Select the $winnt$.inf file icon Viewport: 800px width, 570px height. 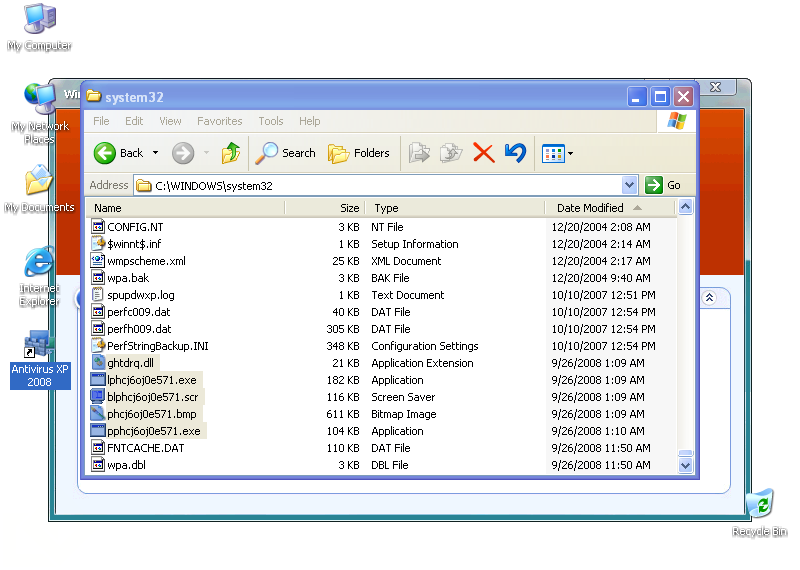coord(98,243)
